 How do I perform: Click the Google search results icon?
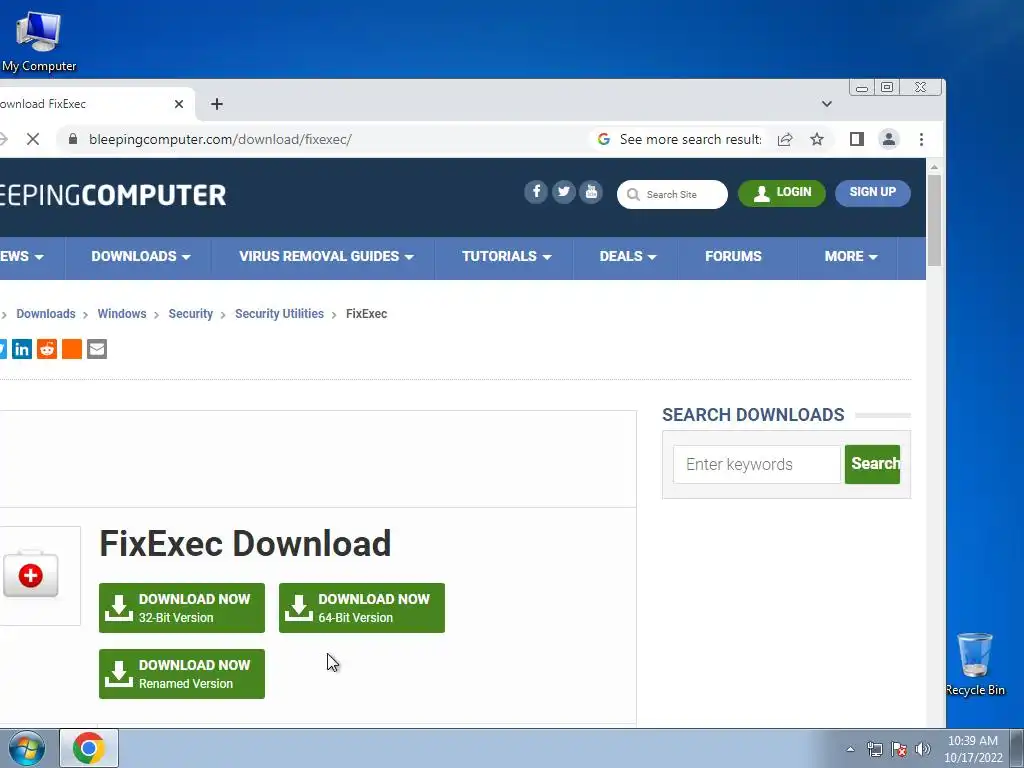coord(603,139)
